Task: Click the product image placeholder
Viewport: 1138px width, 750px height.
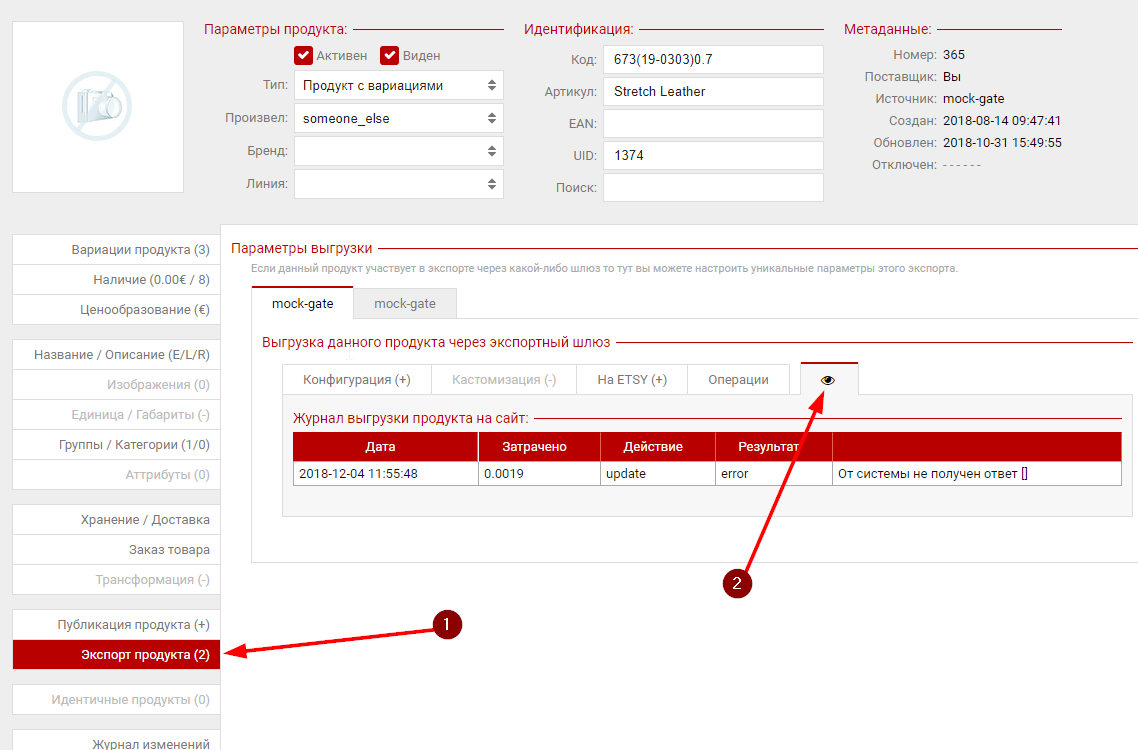Action: (x=98, y=106)
